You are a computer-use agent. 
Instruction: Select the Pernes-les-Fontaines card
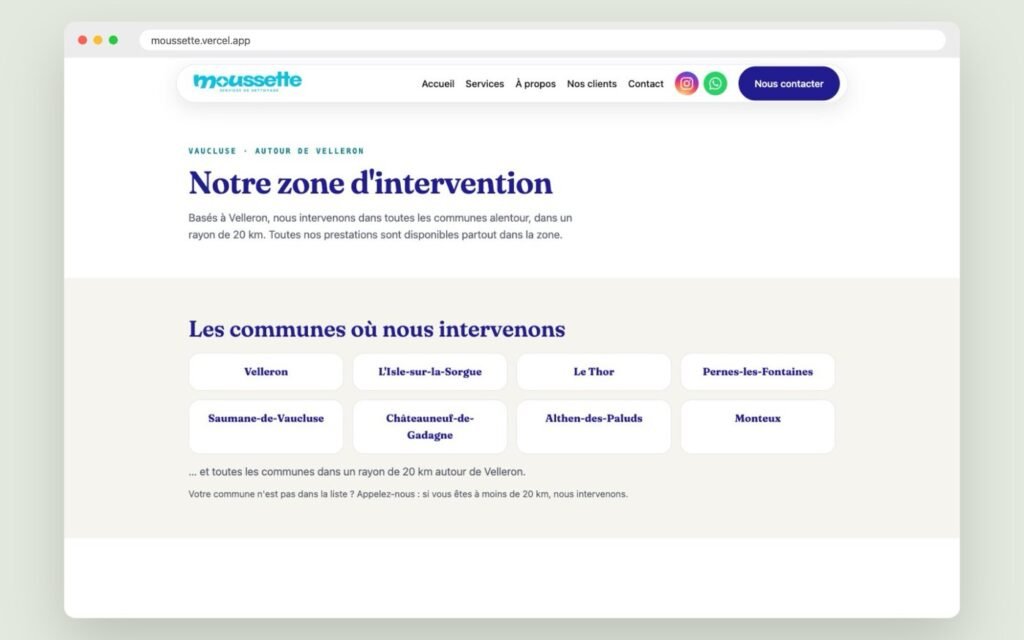tap(758, 372)
